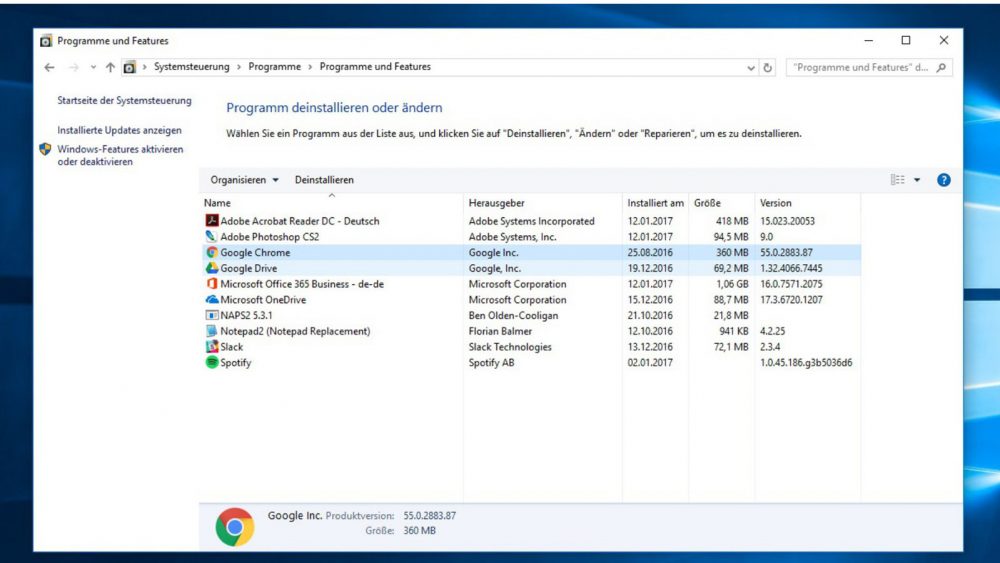Click the back navigation arrow
This screenshot has height=563, width=1000.
(x=50, y=68)
